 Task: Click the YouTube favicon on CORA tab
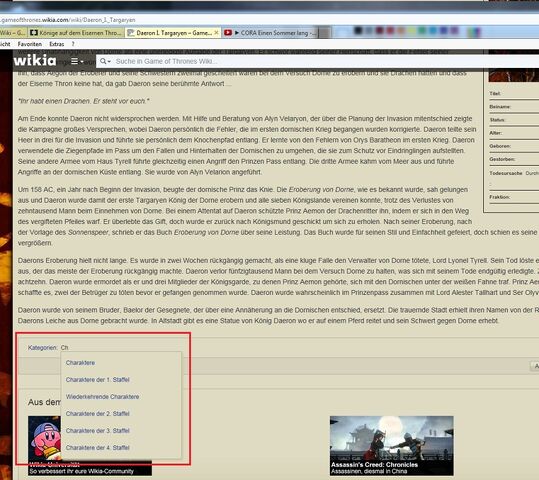pyautogui.click(x=228, y=33)
